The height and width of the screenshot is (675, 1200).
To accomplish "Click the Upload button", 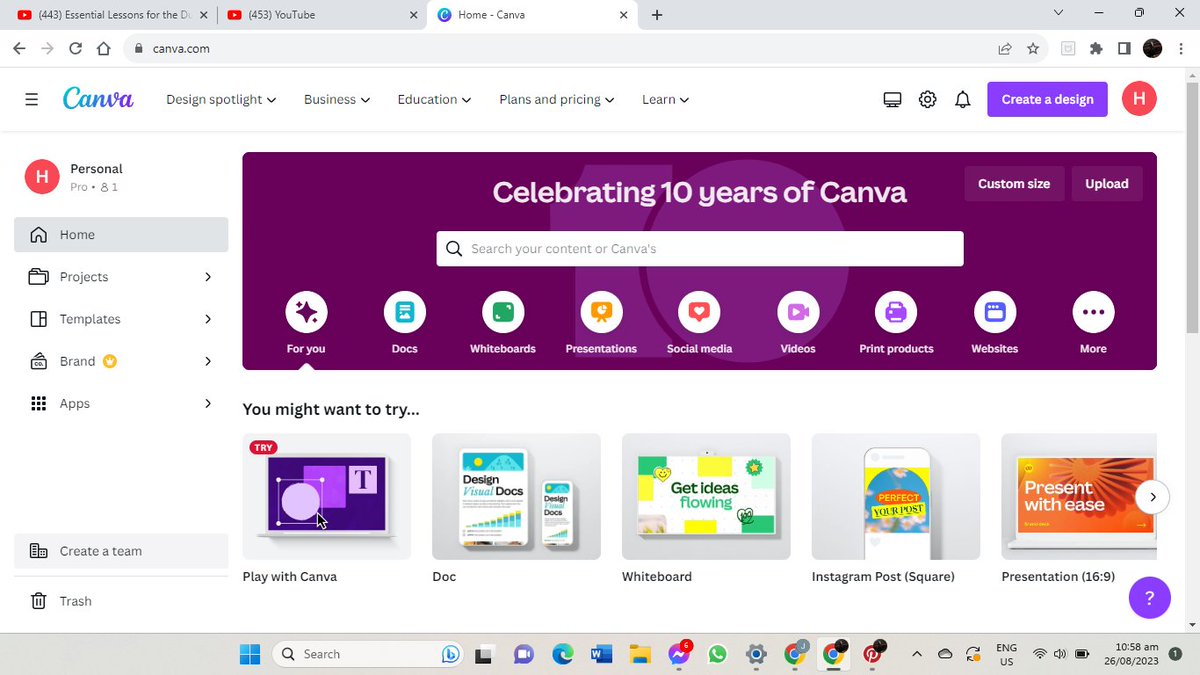I will tap(1107, 184).
